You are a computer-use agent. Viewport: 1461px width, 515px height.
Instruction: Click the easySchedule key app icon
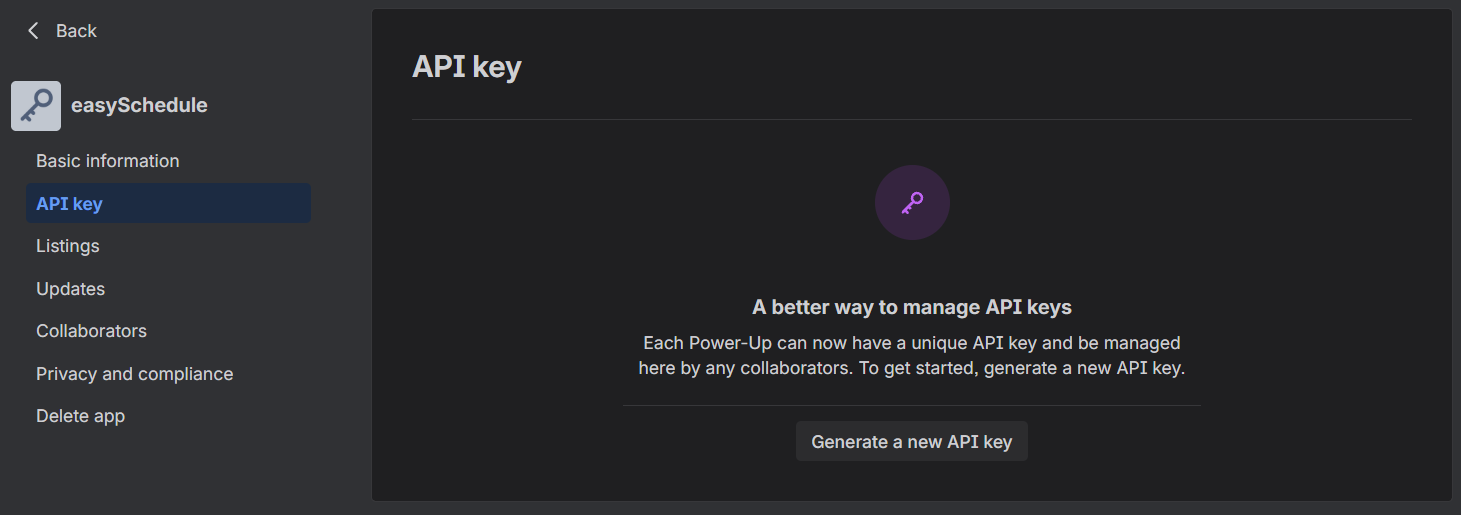[x=36, y=106]
